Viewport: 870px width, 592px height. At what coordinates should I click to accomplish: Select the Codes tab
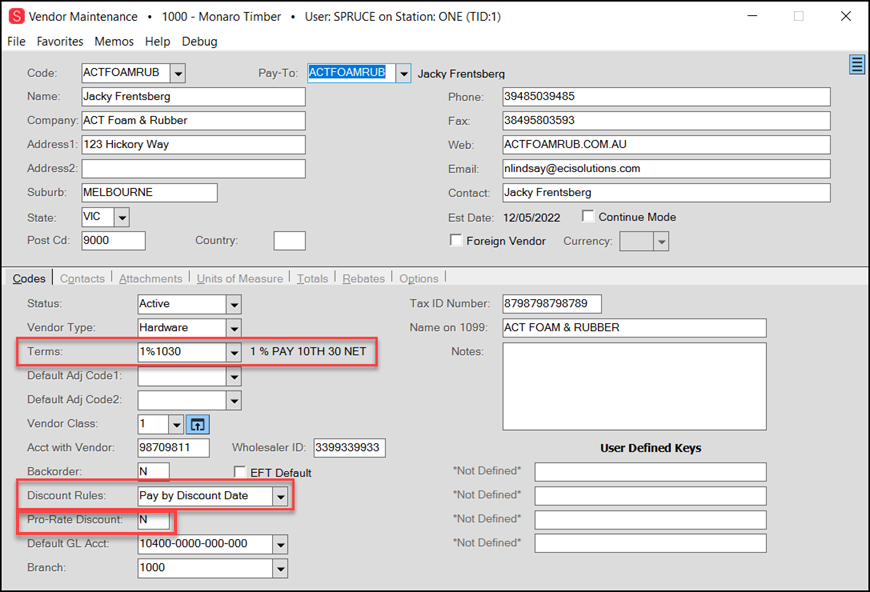[x=29, y=279]
